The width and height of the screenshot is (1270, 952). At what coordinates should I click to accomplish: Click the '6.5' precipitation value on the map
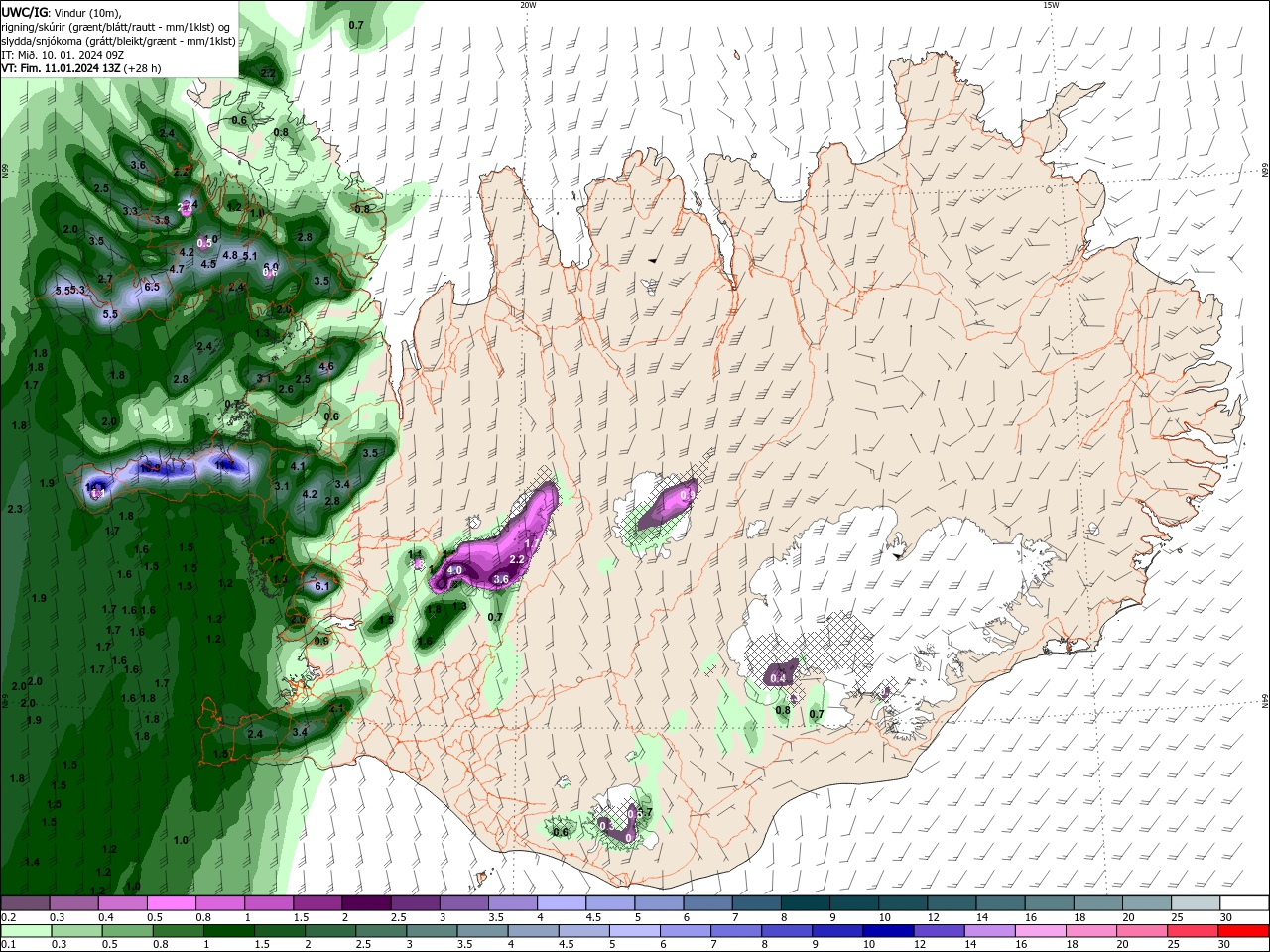click(152, 287)
